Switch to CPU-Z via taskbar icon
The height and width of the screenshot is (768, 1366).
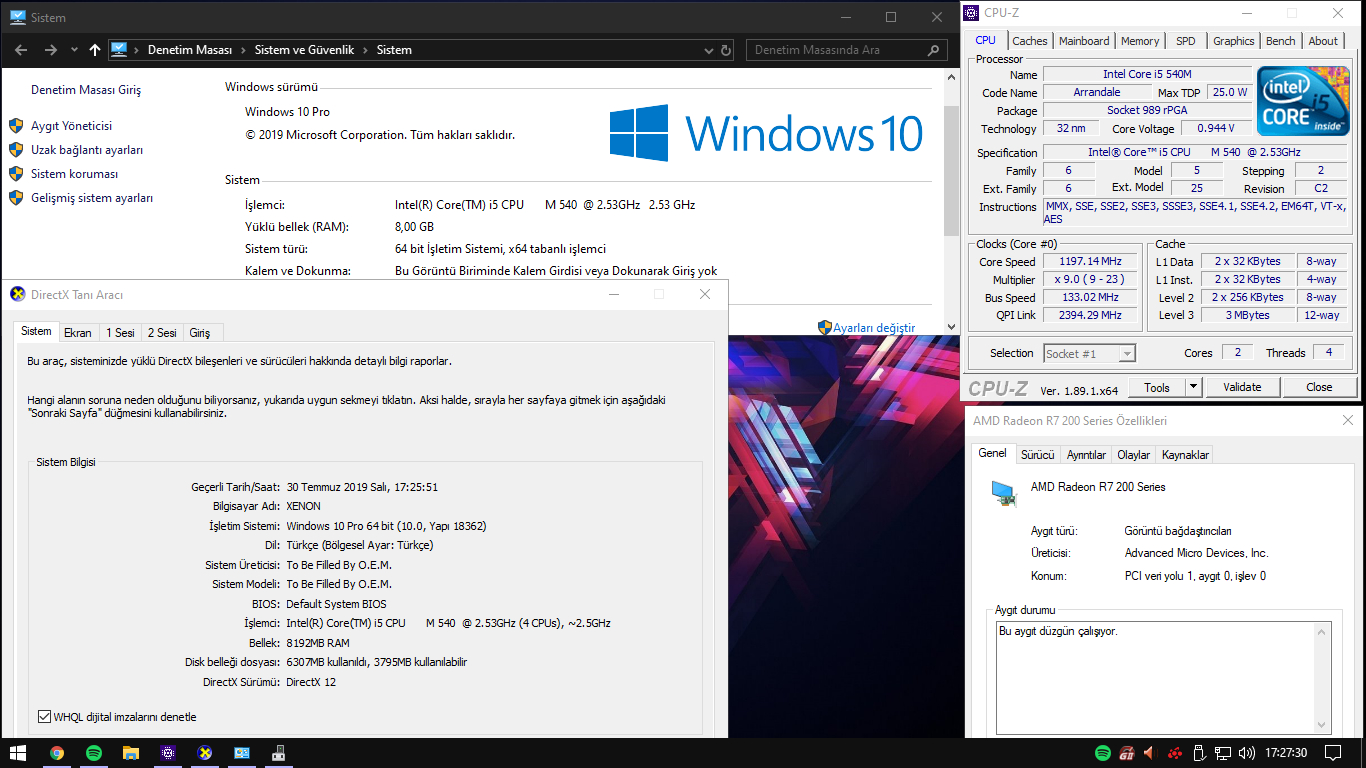[x=167, y=753]
